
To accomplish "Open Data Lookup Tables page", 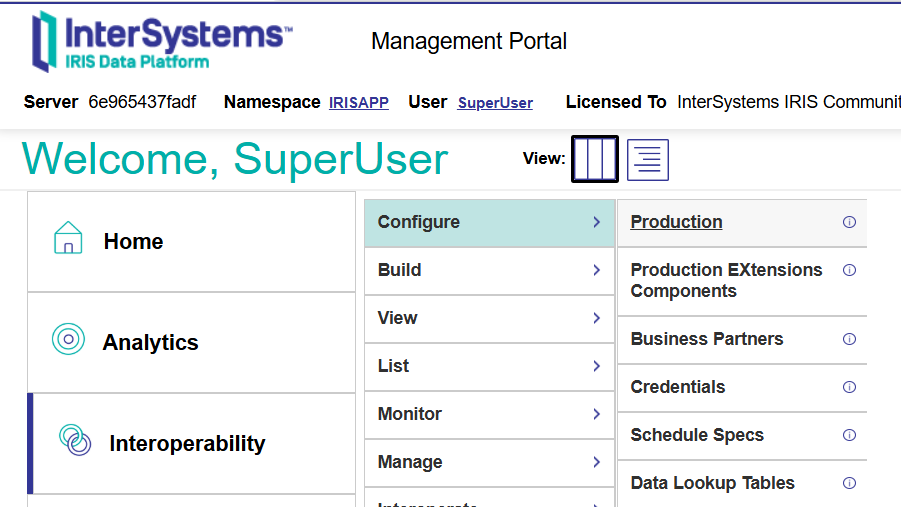I will 713,483.
